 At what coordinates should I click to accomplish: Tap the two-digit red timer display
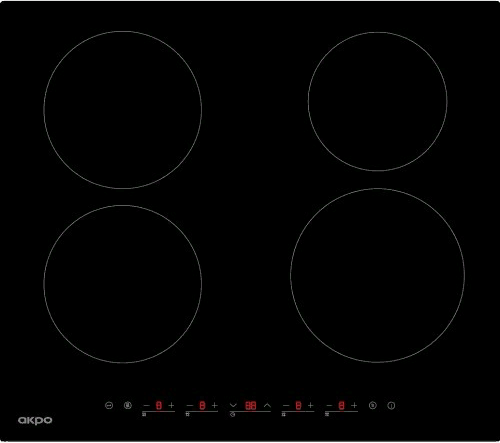point(251,405)
